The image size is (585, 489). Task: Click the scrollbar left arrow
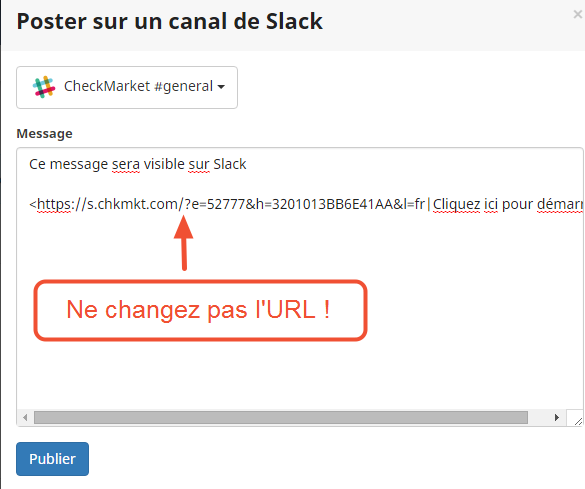click(x=25, y=417)
